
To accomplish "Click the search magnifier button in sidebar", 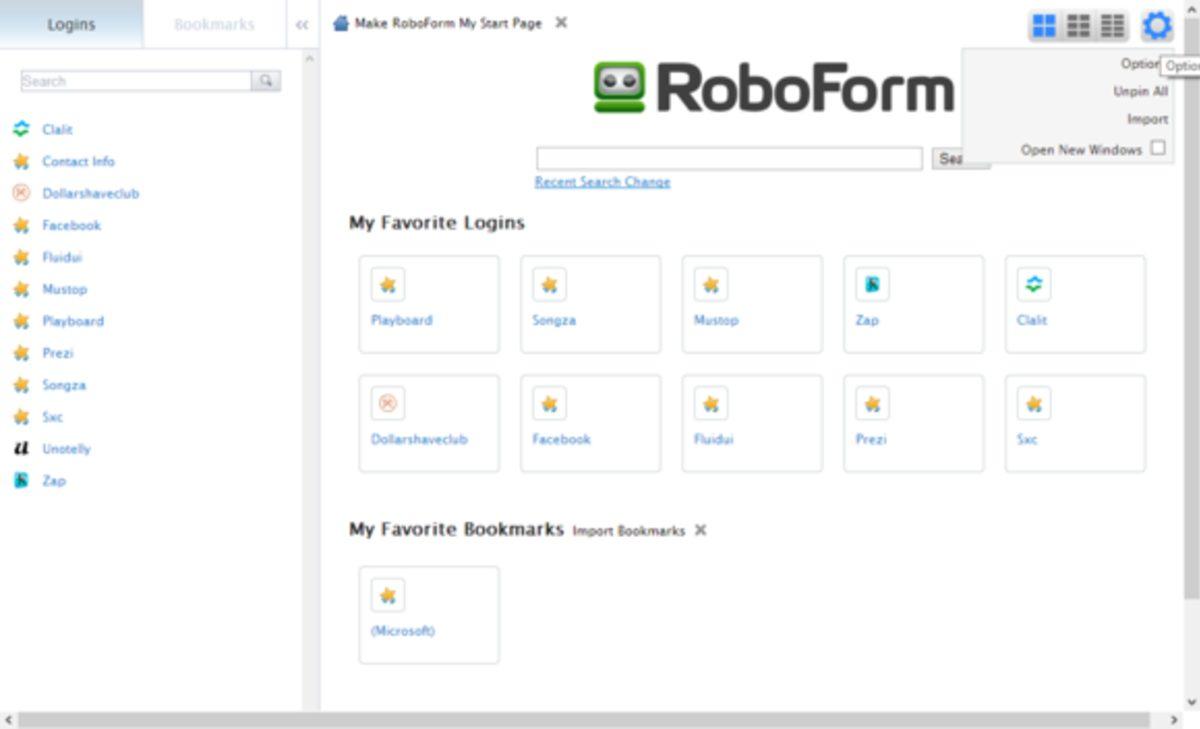I will (x=266, y=81).
